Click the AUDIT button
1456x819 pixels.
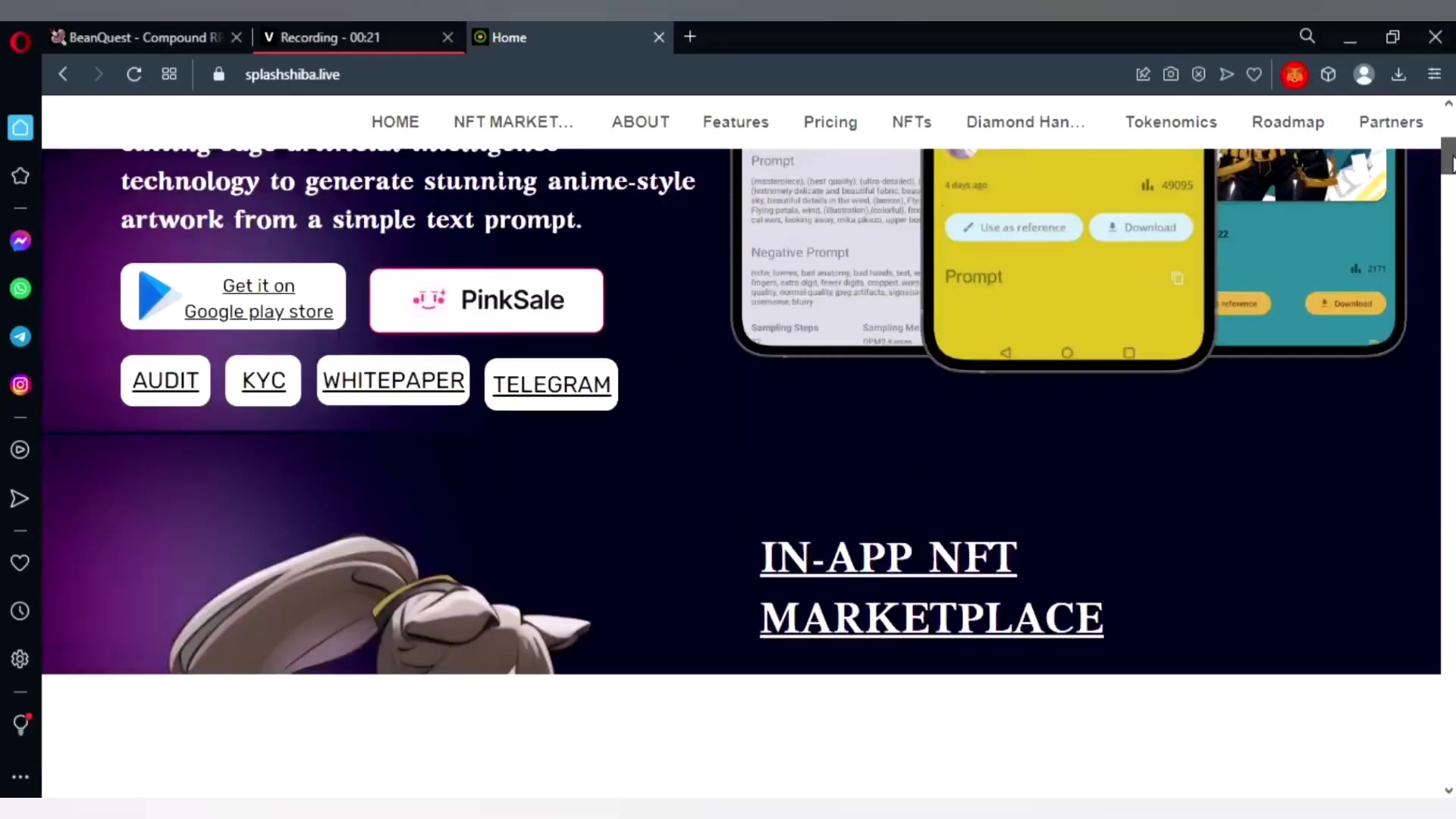(165, 381)
